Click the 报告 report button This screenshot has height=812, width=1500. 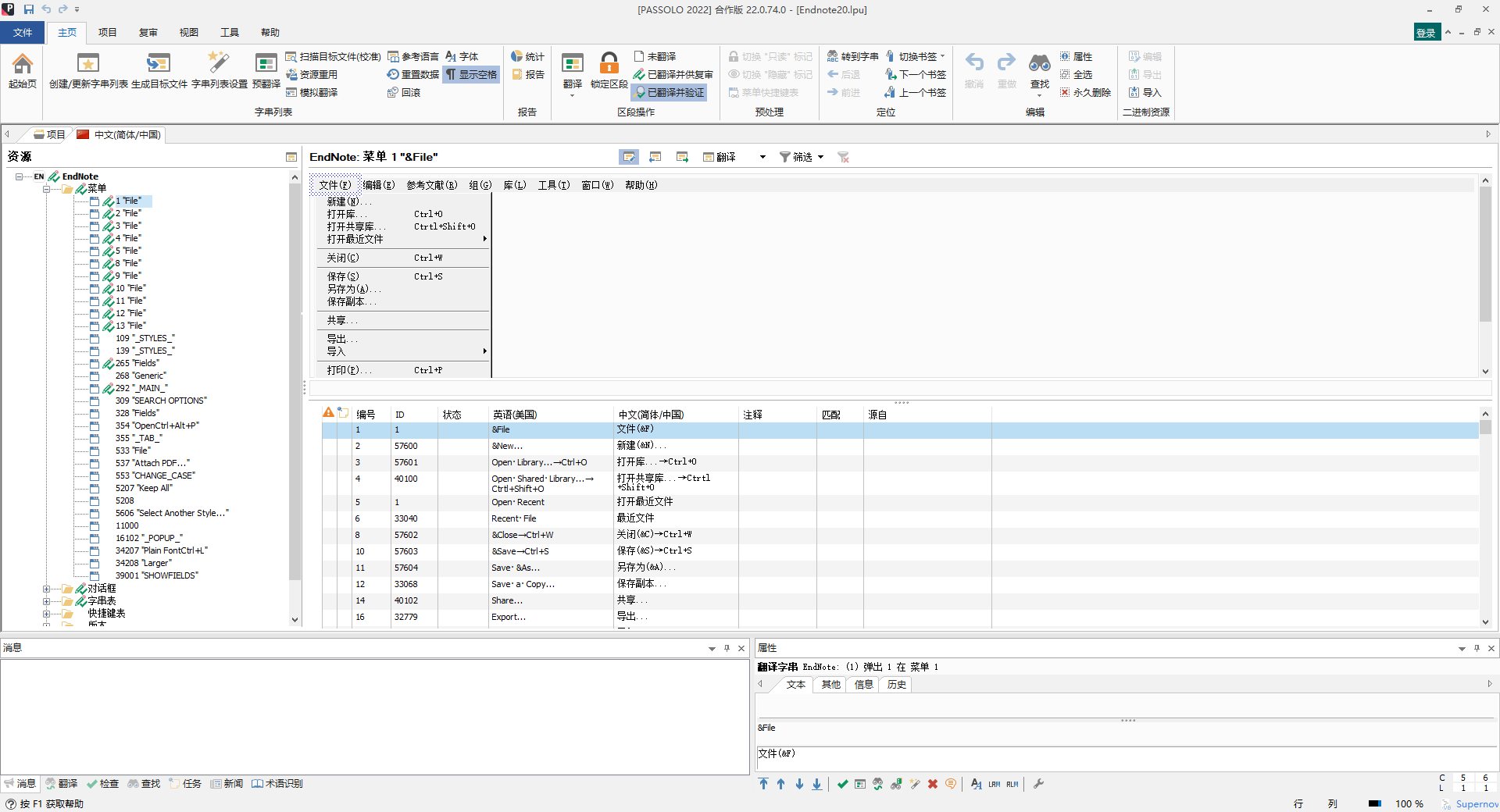click(x=527, y=74)
